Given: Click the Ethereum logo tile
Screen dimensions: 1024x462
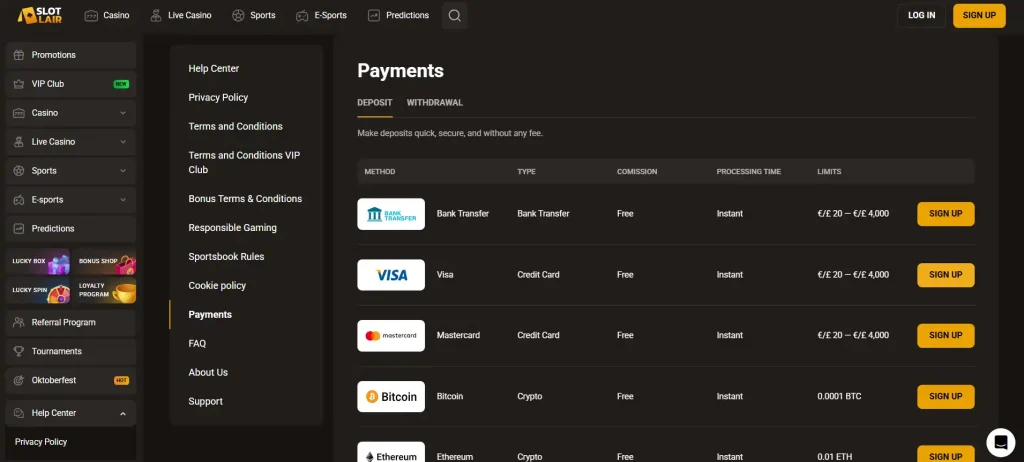Looking at the screenshot, I should tap(391, 452).
